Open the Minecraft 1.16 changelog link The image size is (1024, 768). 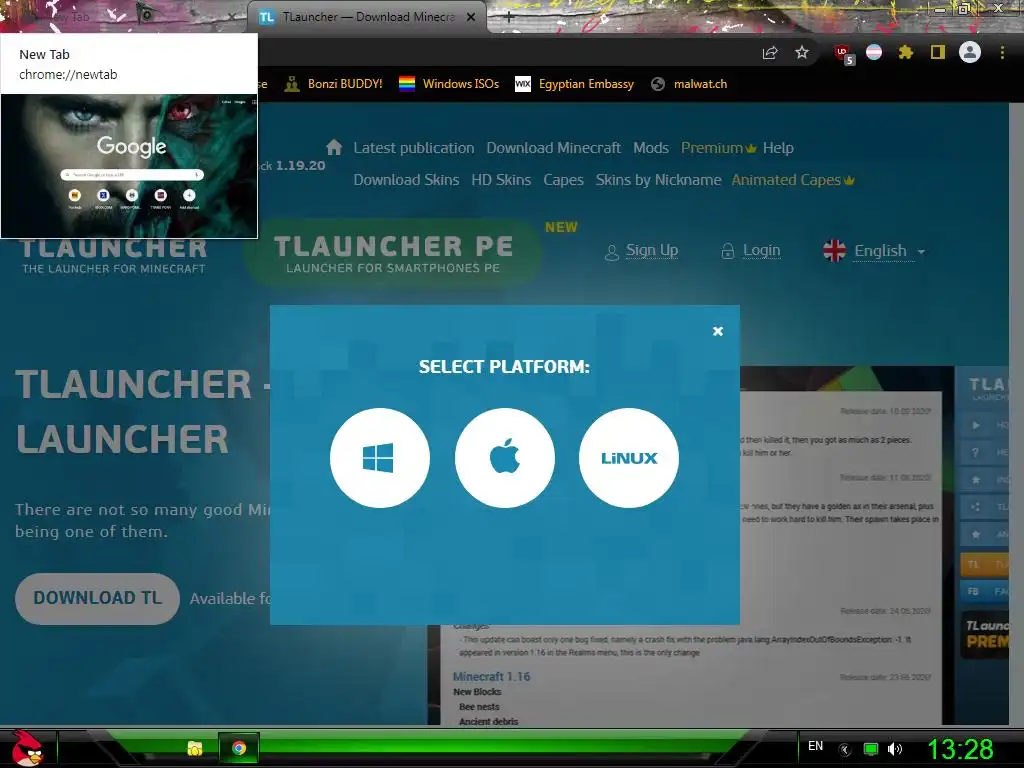click(x=491, y=677)
